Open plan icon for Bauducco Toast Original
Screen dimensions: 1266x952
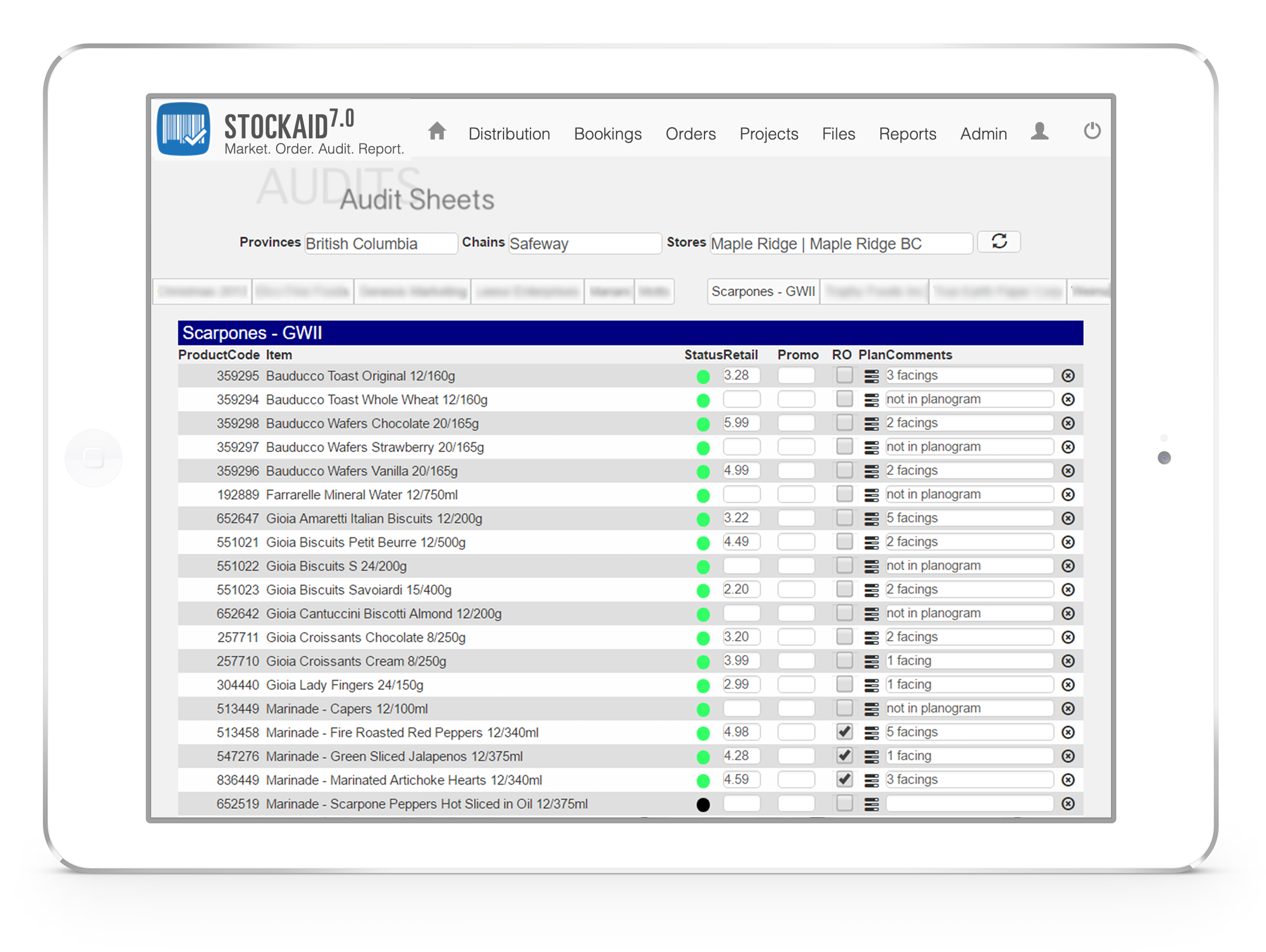(872, 376)
